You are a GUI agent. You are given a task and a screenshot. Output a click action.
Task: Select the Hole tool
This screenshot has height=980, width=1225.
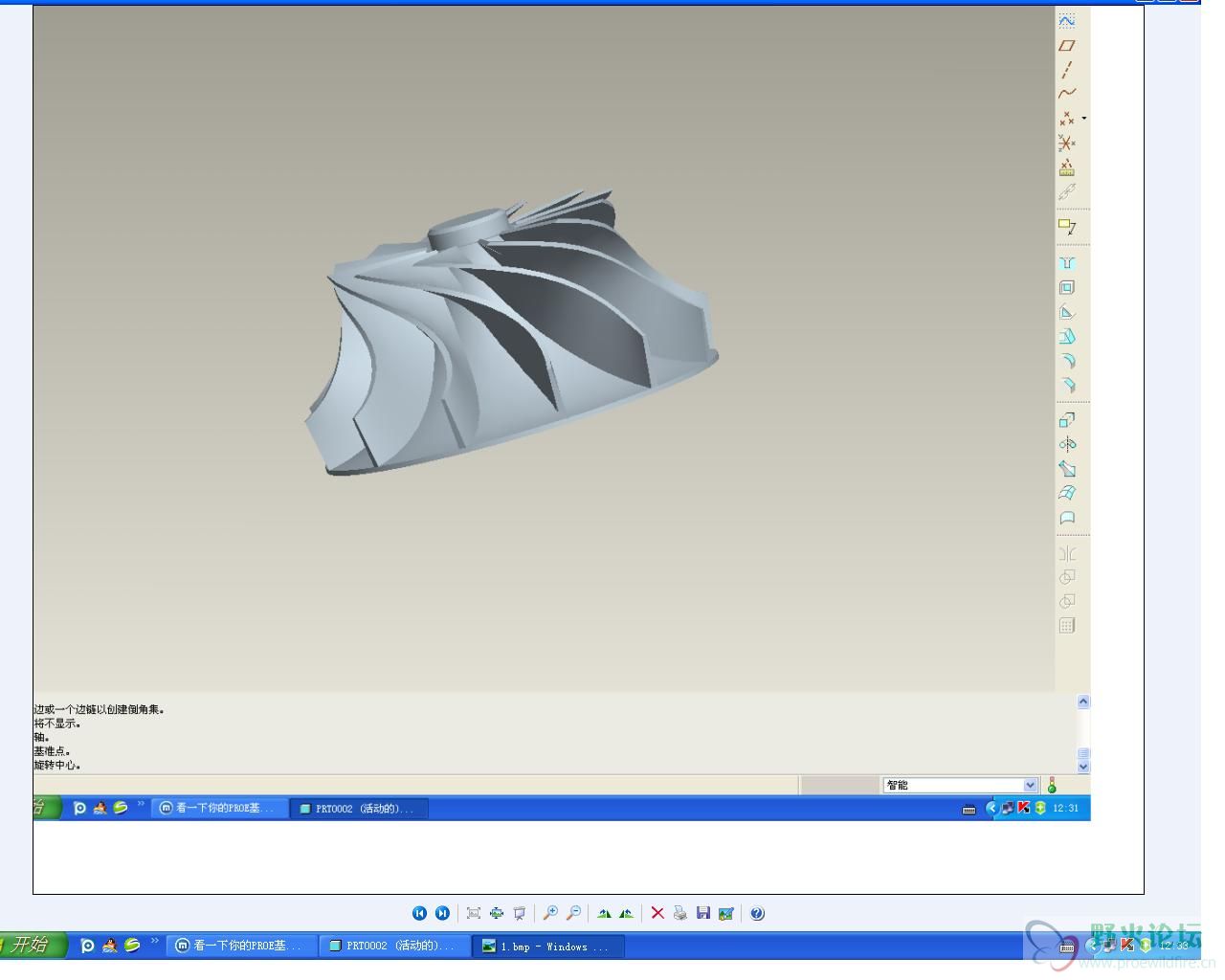coord(1067,262)
